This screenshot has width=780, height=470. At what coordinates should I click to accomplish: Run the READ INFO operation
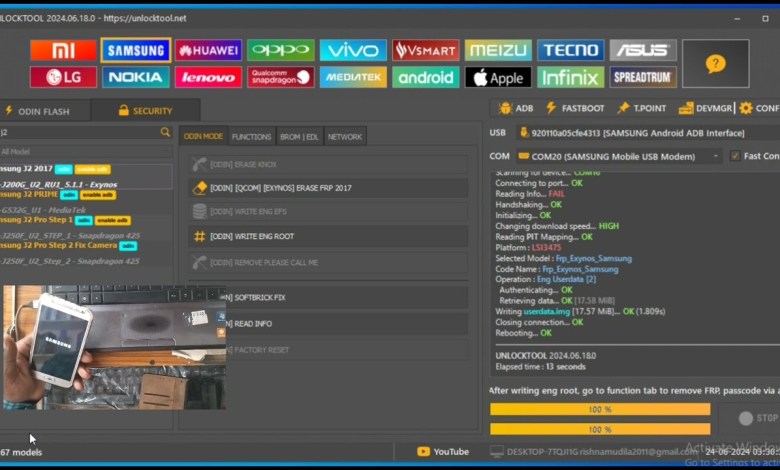(x=347, y=324)
